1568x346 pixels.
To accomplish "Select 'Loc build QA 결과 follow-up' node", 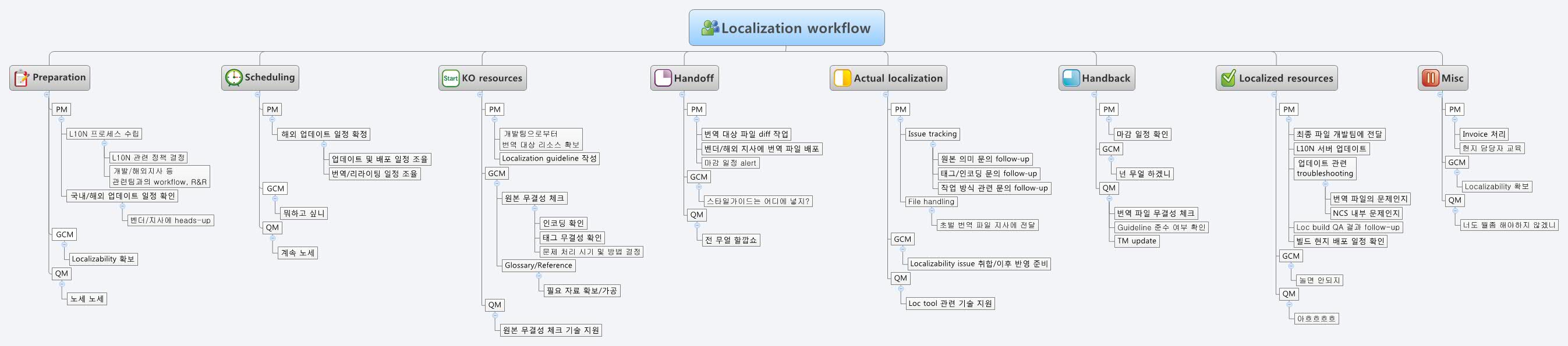I will click(x=1348, y=227).
